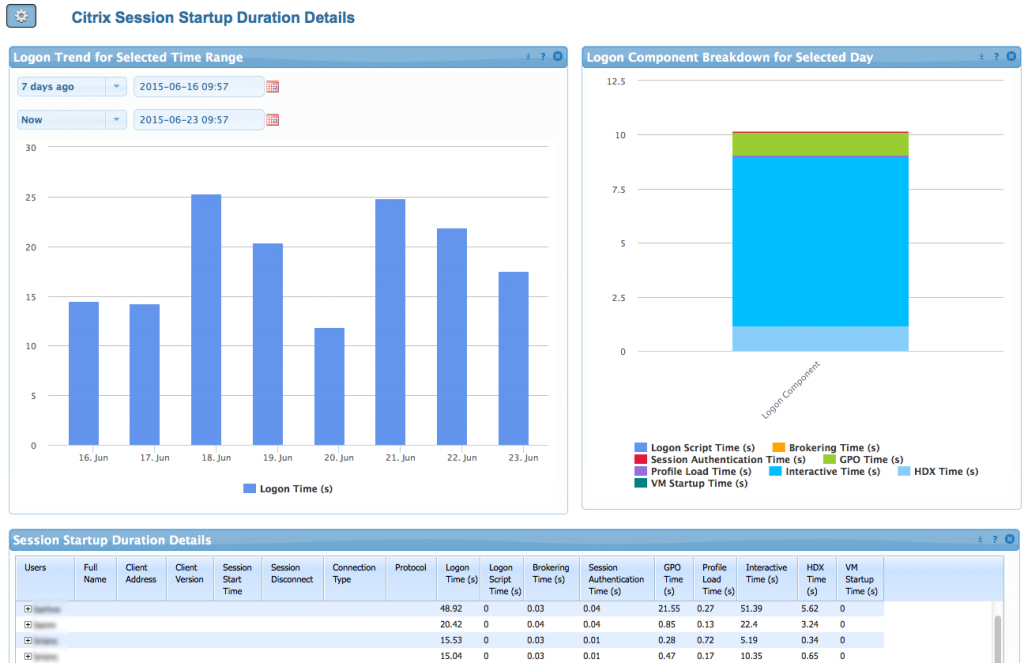Open the '7 days ago' dropdown

pyautogui.click(x=116, y=86)
